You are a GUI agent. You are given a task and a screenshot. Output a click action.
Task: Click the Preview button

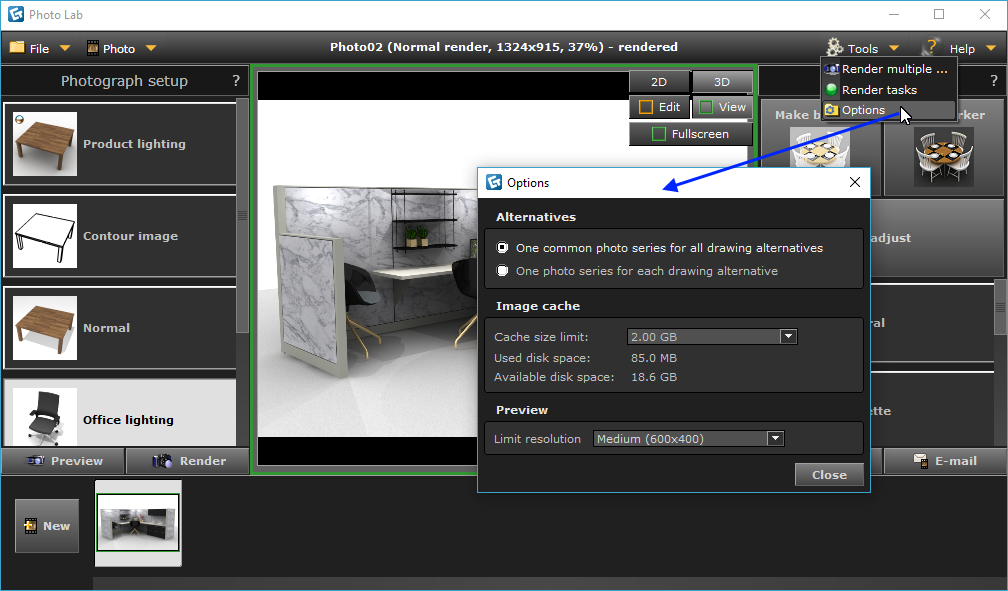point(63,460)
